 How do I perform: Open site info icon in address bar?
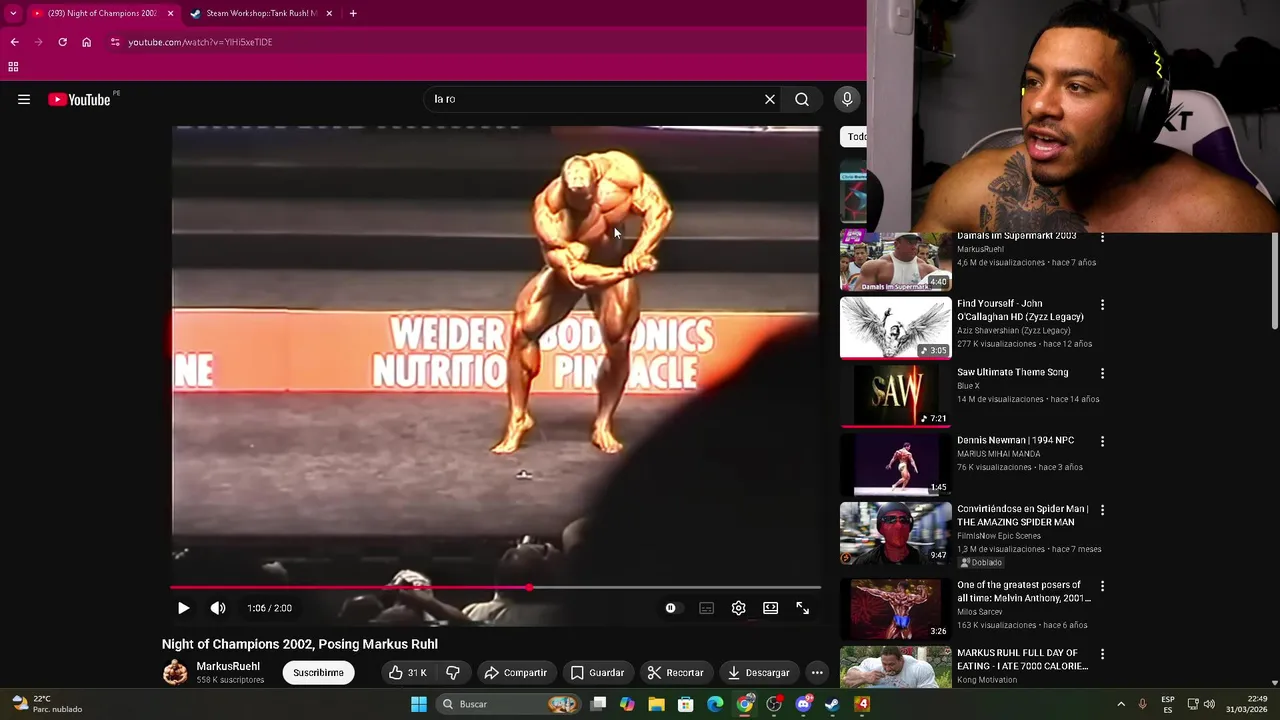115,42
